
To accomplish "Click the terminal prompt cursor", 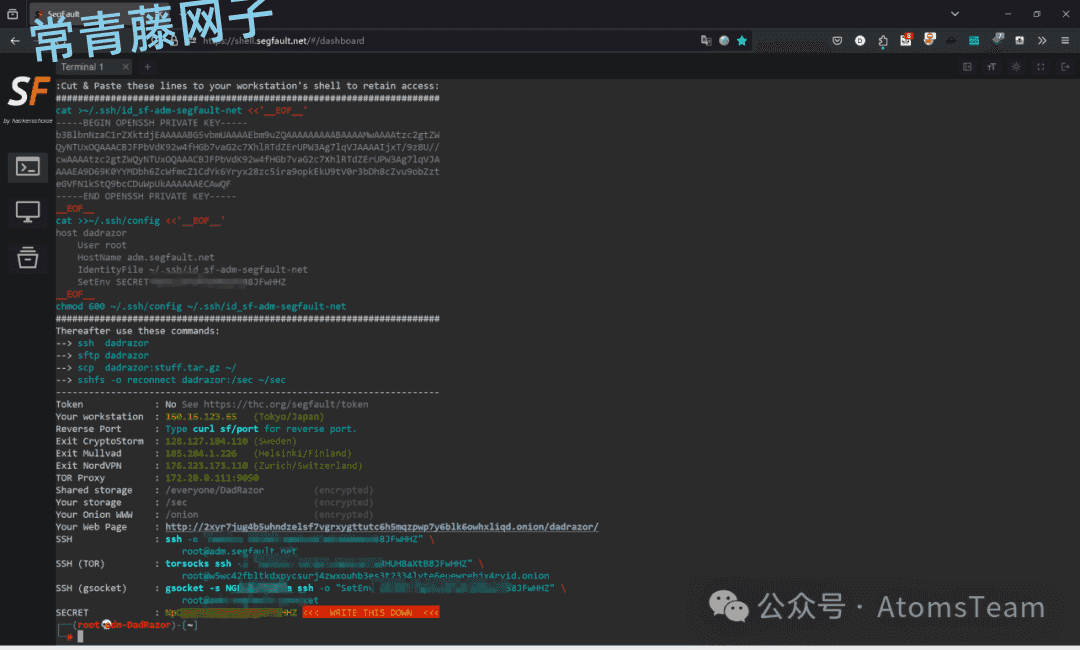I will coord(80,637).
